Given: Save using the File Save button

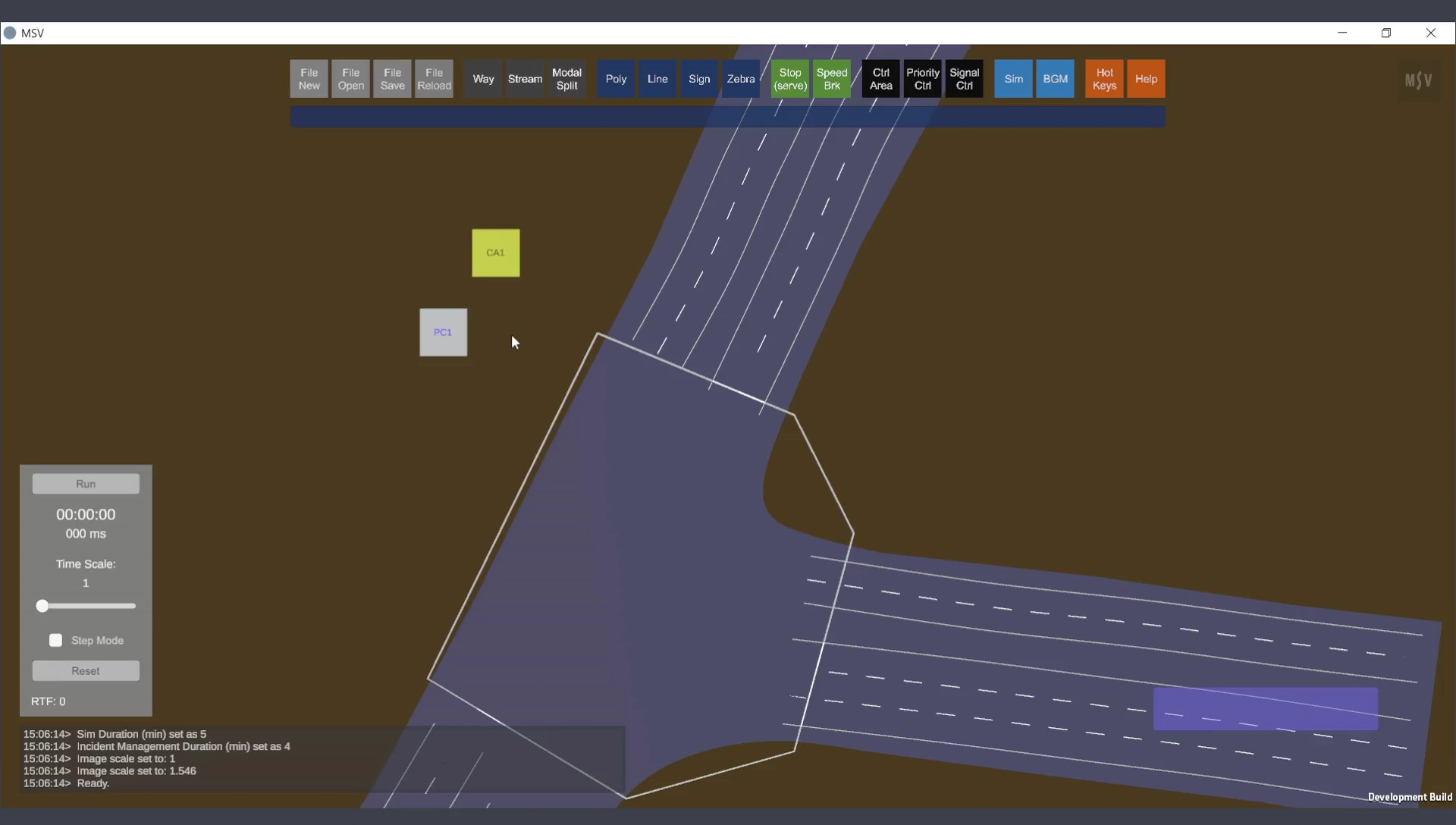Looking at the screenshot, I should [x=392, y=79].
